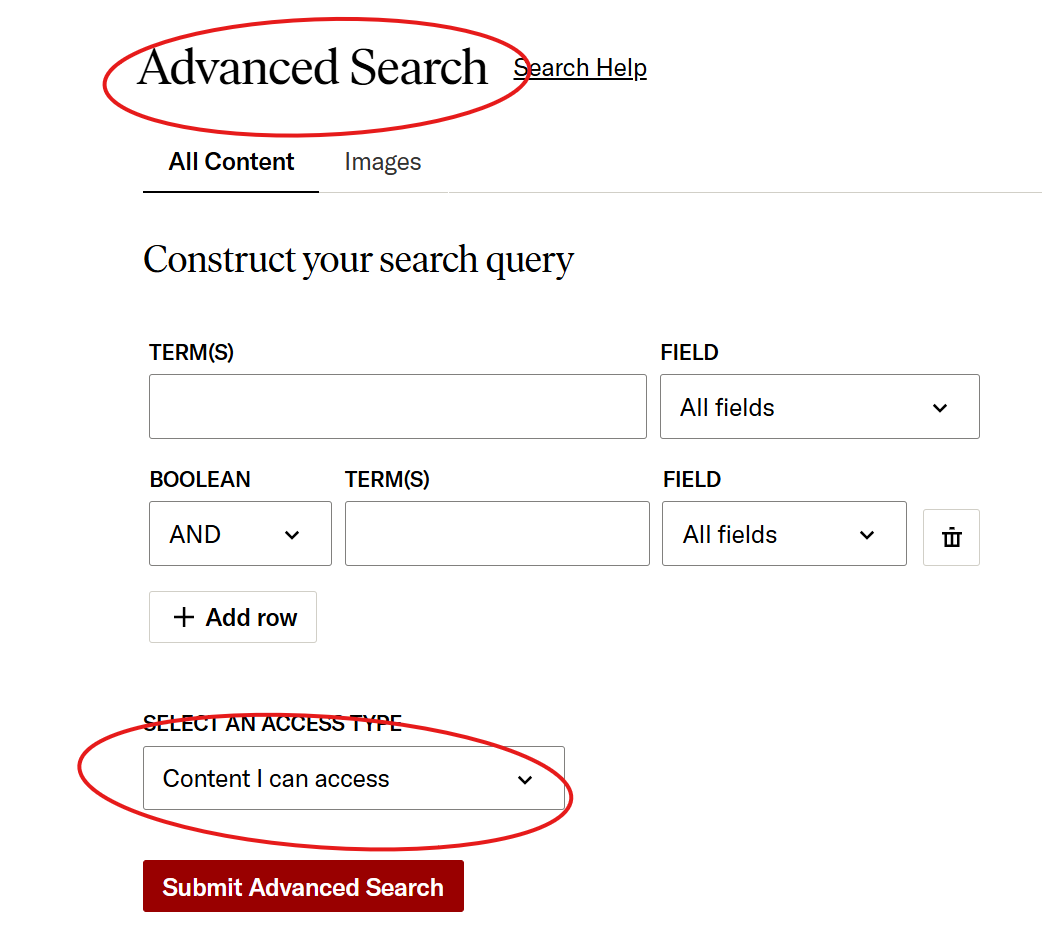Select the All Content tab
The height and width of the screenshot is (941, 1042).
point(231,162)
